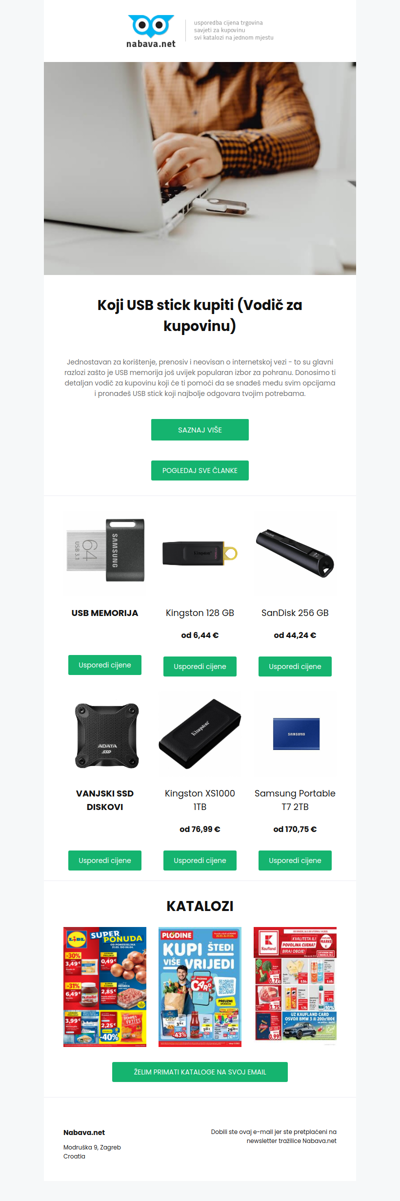The width and height of the screenshot is (400, 1201).
Task: Click the SAZNAJ VIŠE button
Action: pos(200,429)
